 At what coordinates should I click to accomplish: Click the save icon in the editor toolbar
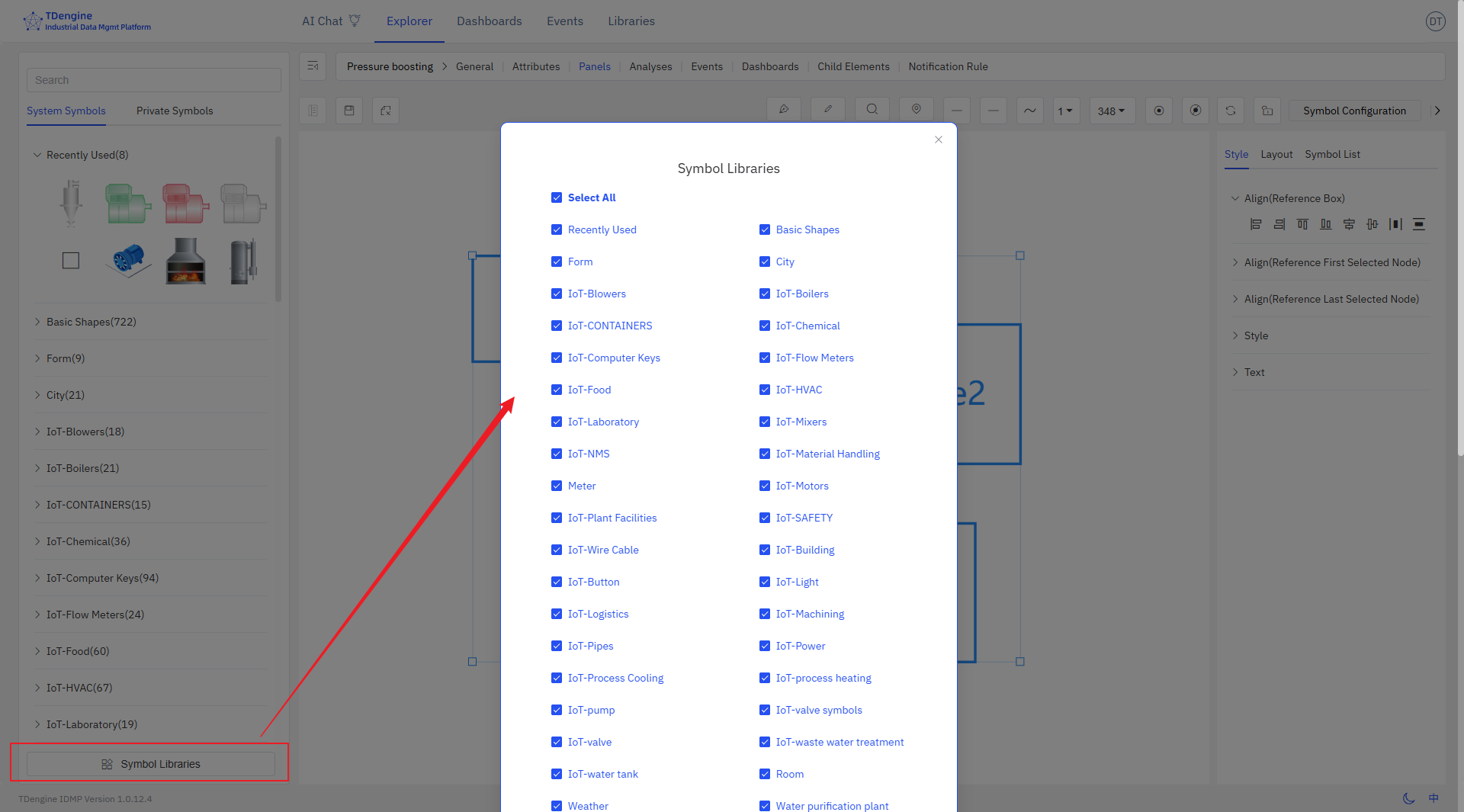349,110
